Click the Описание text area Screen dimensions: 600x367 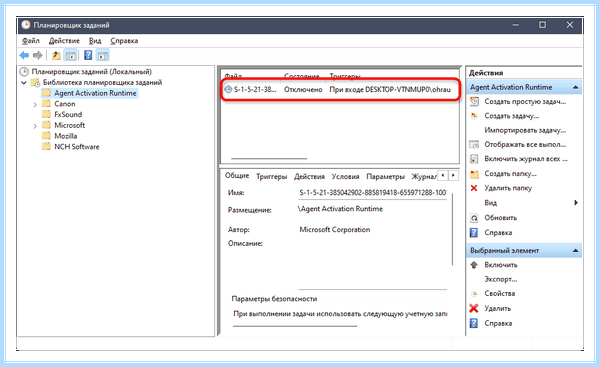[373, 264]
